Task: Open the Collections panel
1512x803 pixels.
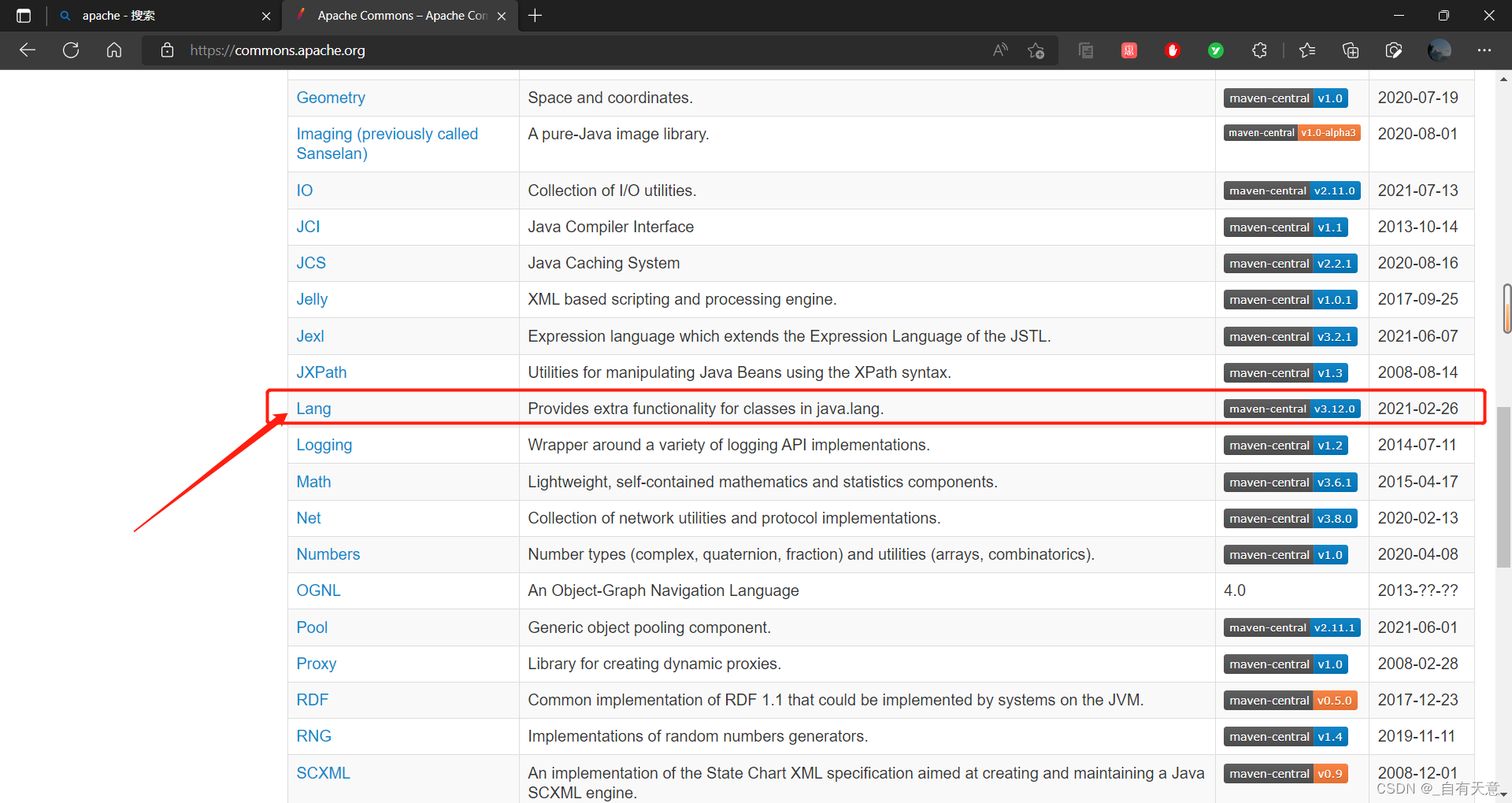Action: 1351,50
